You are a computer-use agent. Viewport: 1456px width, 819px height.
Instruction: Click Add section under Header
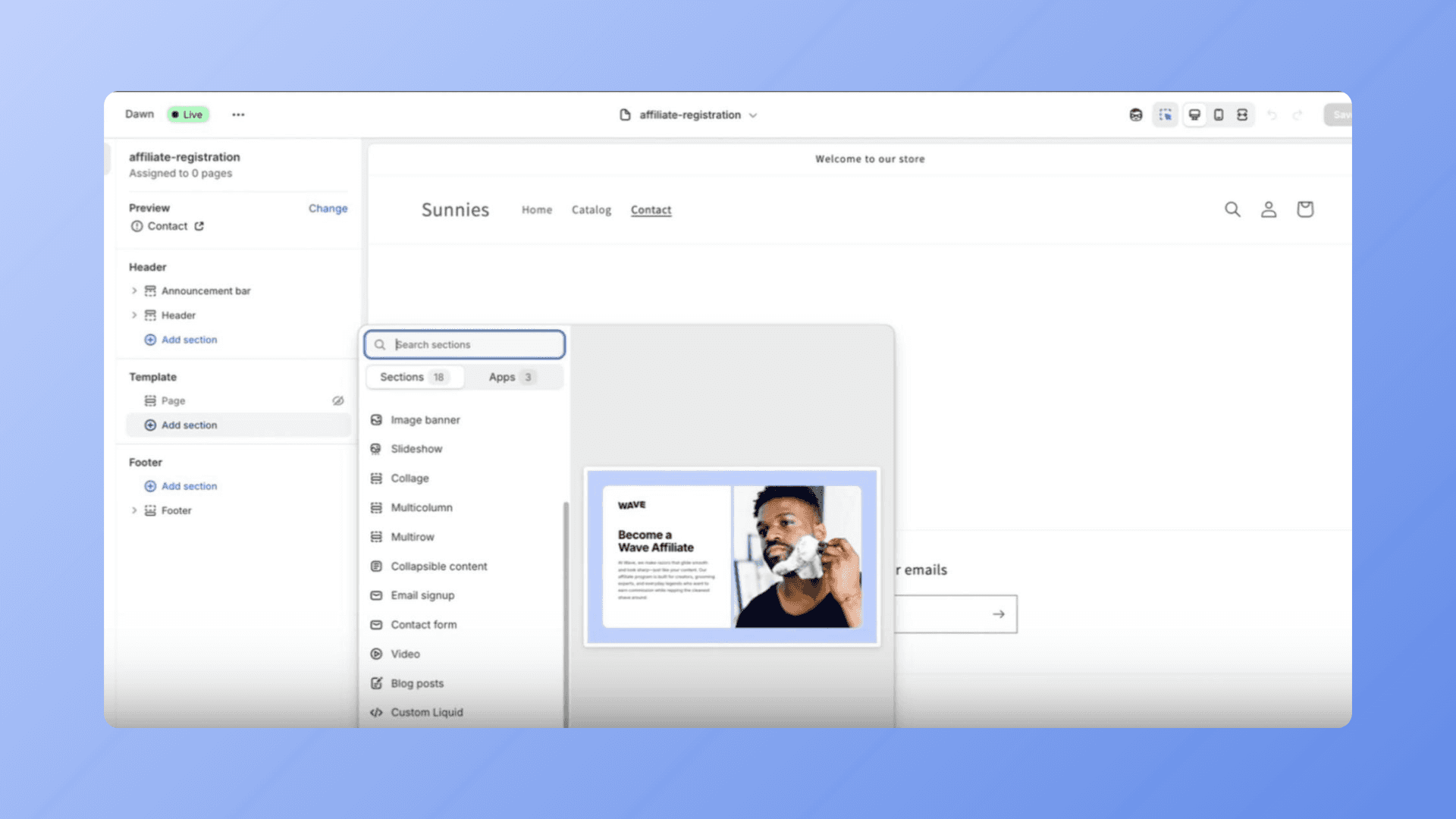[181, 340]
